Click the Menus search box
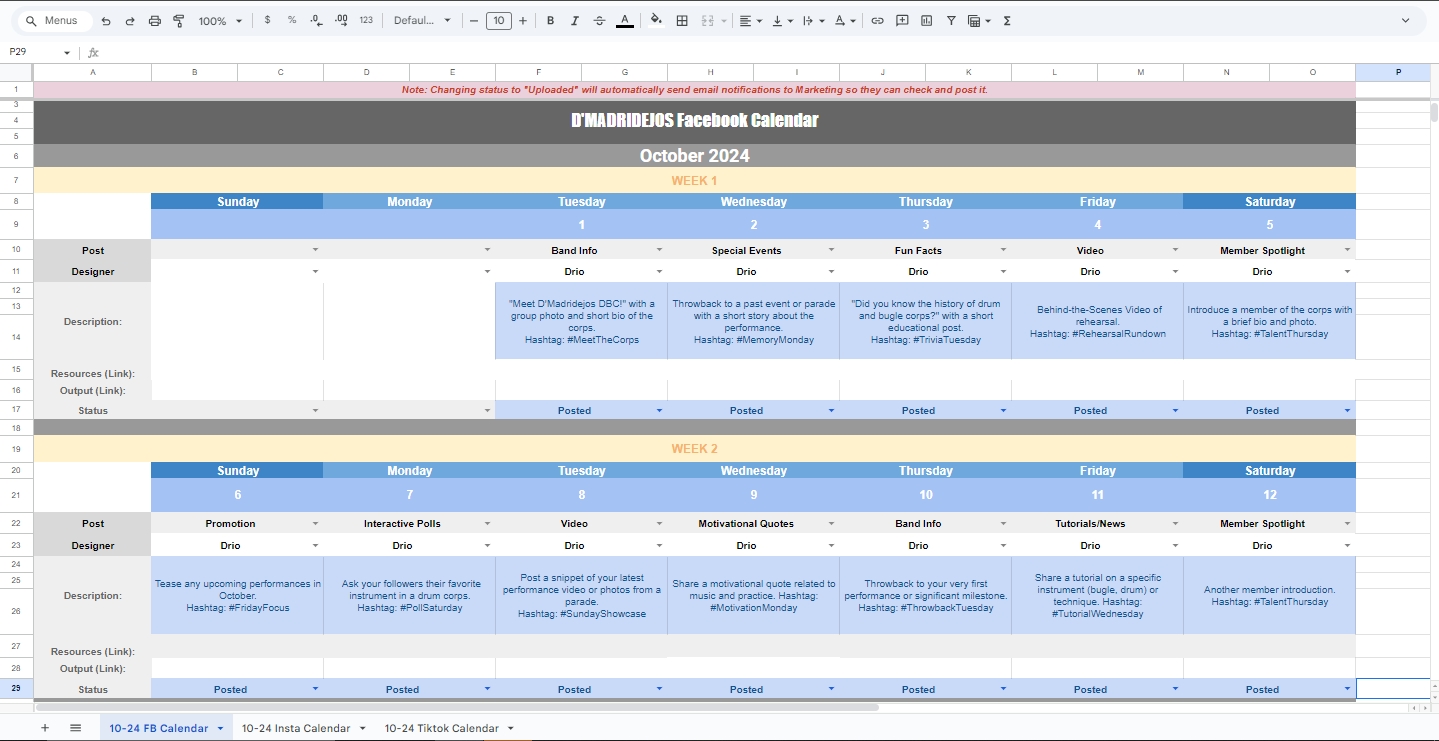The width and height of the screenshot is (1439, 741). coord(56,21)
